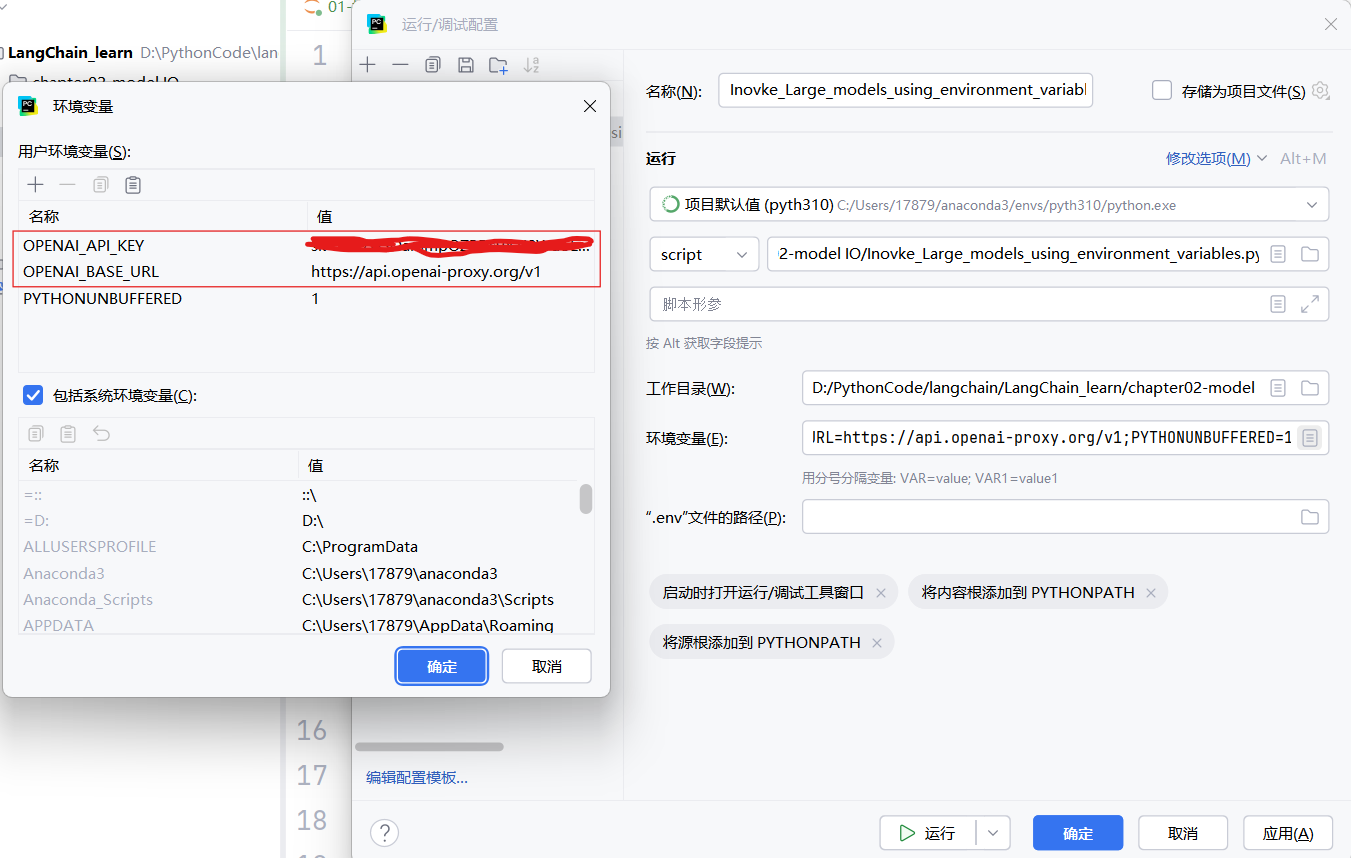
Task: Sort configurations alphabetically
Action: tap(531, 65)
